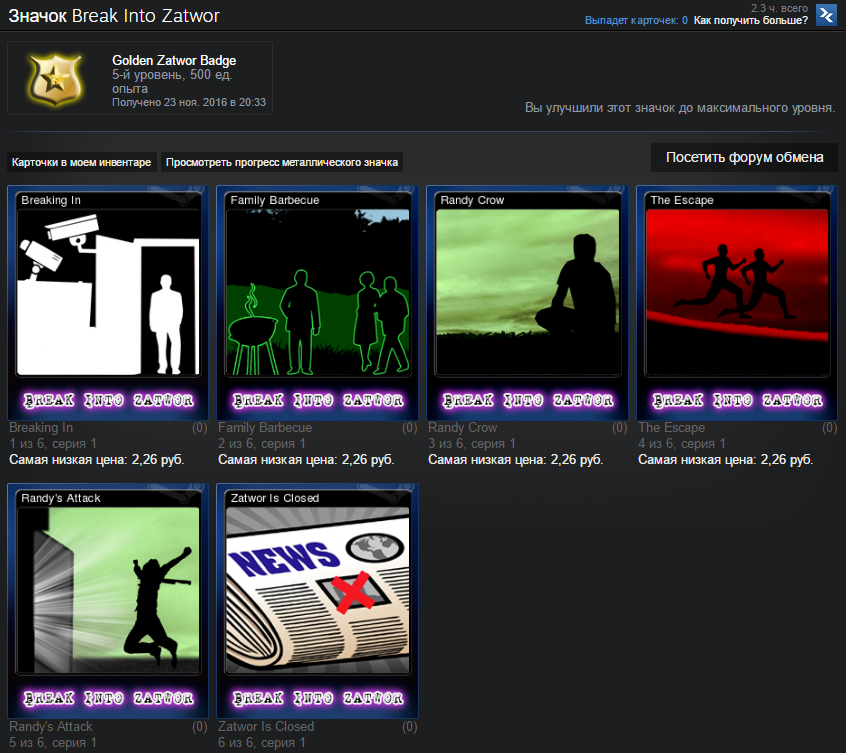Screen dimensions: 846x753
Task: Click '5-й уровень, 500 ед. опыта' text
Action: pos(172,81)
